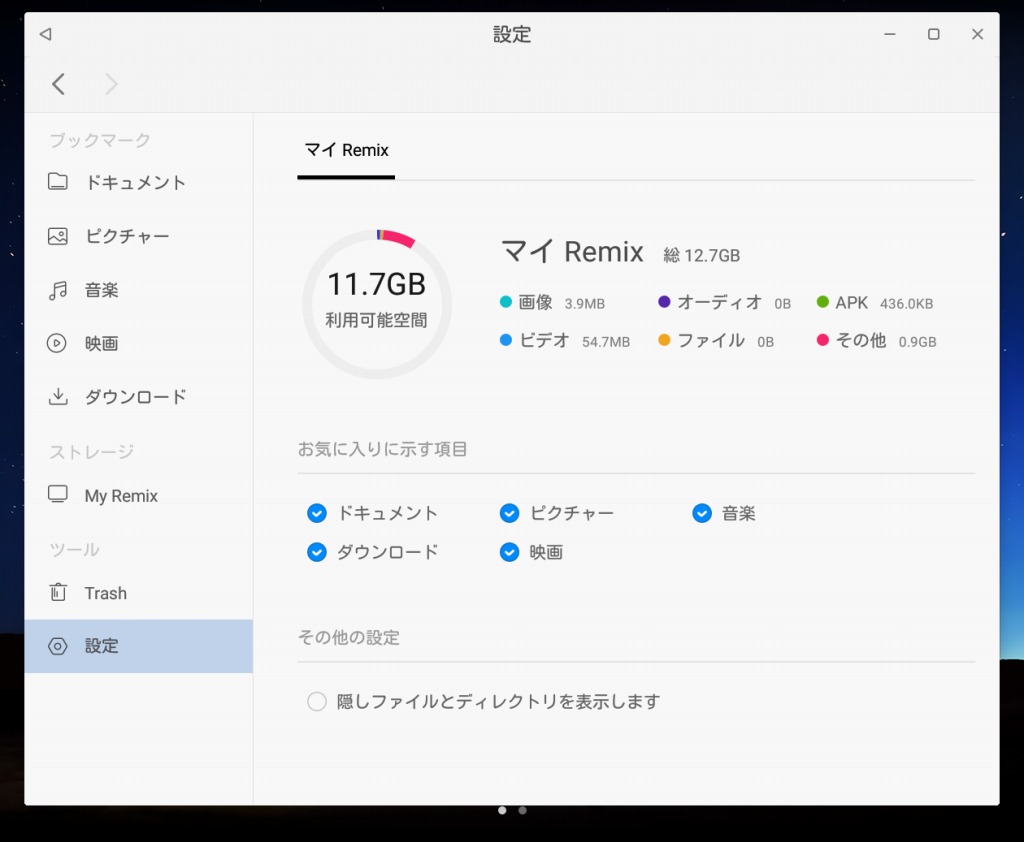
Task: Click the second page indicator dot
Action: tap(522, 811)
